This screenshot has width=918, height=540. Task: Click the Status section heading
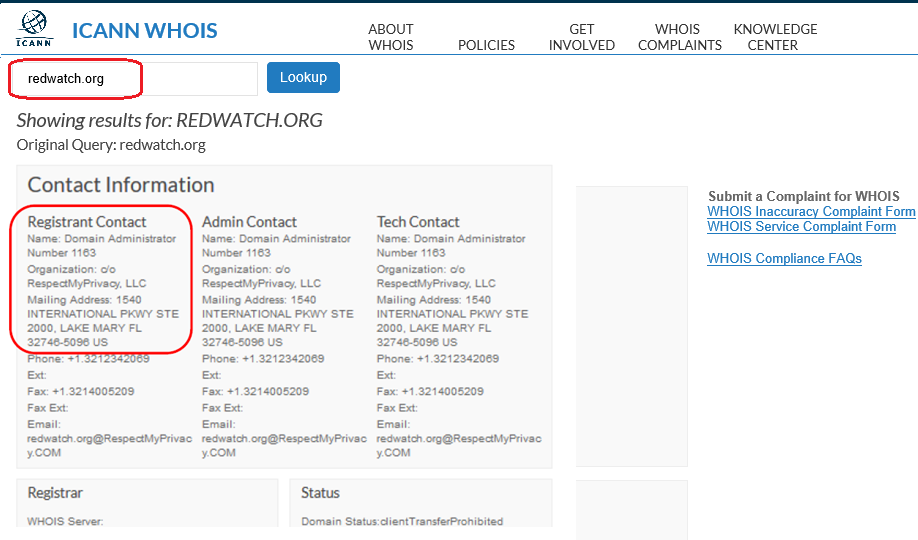click(320, 493)
